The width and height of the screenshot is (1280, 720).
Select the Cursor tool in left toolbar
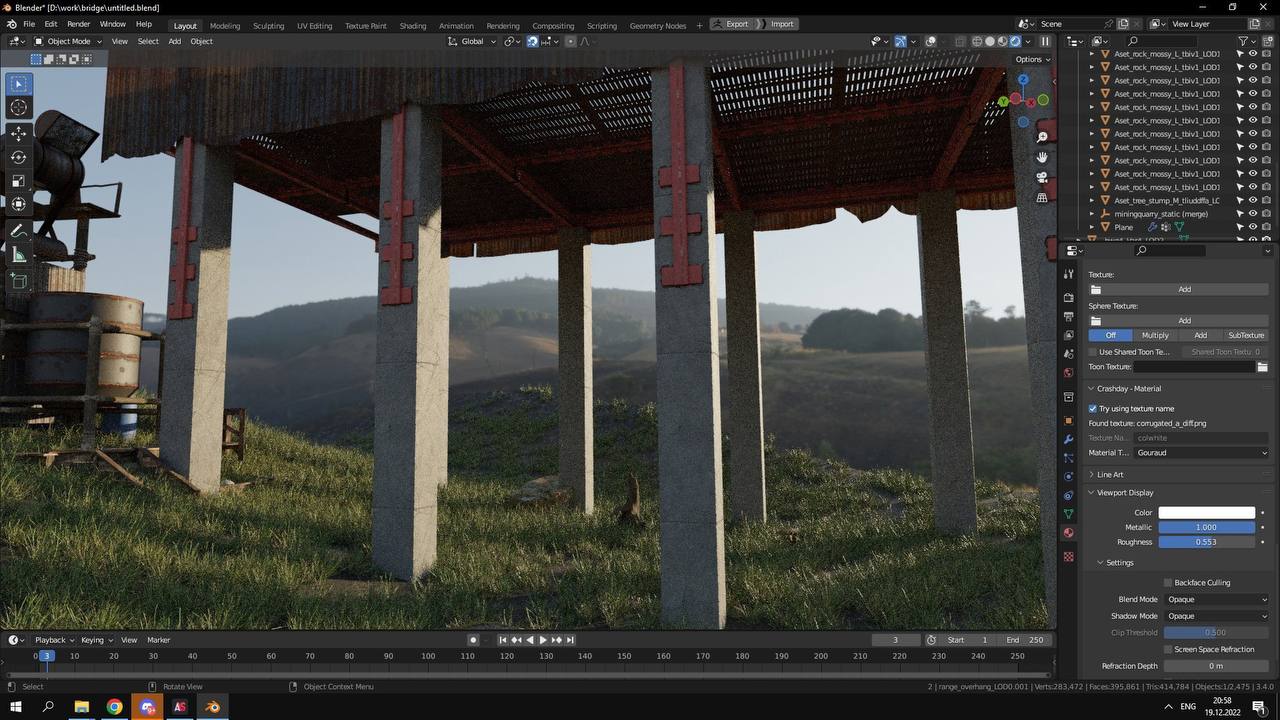pos(18,107)
